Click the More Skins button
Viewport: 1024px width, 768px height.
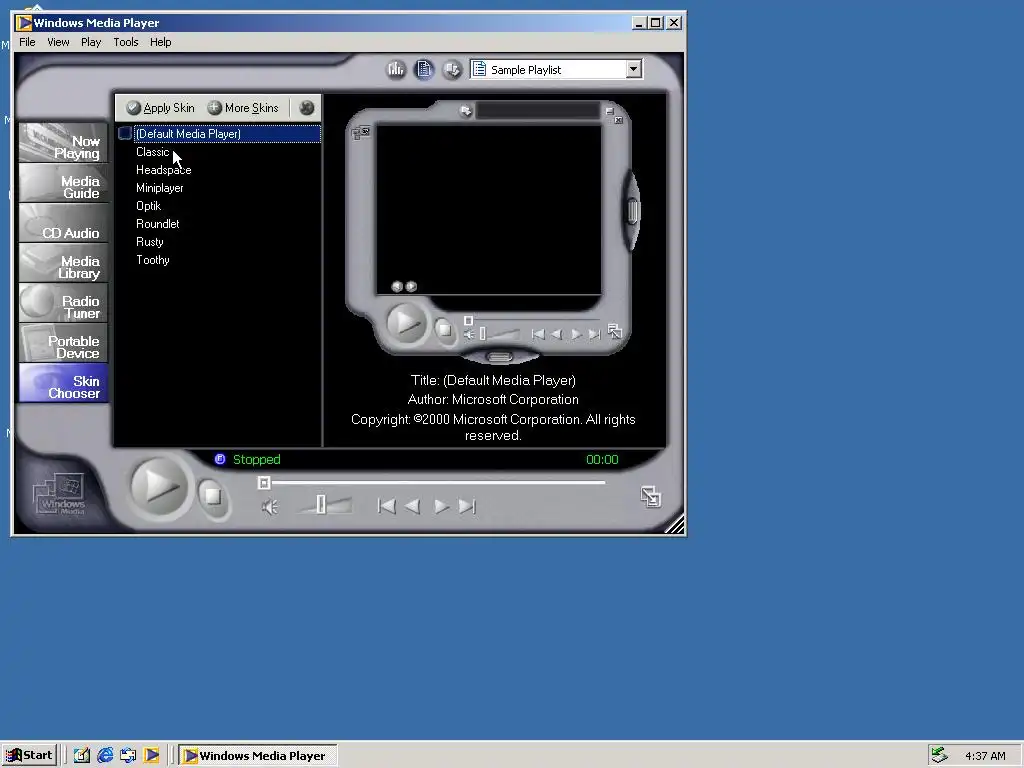[243, 108]
